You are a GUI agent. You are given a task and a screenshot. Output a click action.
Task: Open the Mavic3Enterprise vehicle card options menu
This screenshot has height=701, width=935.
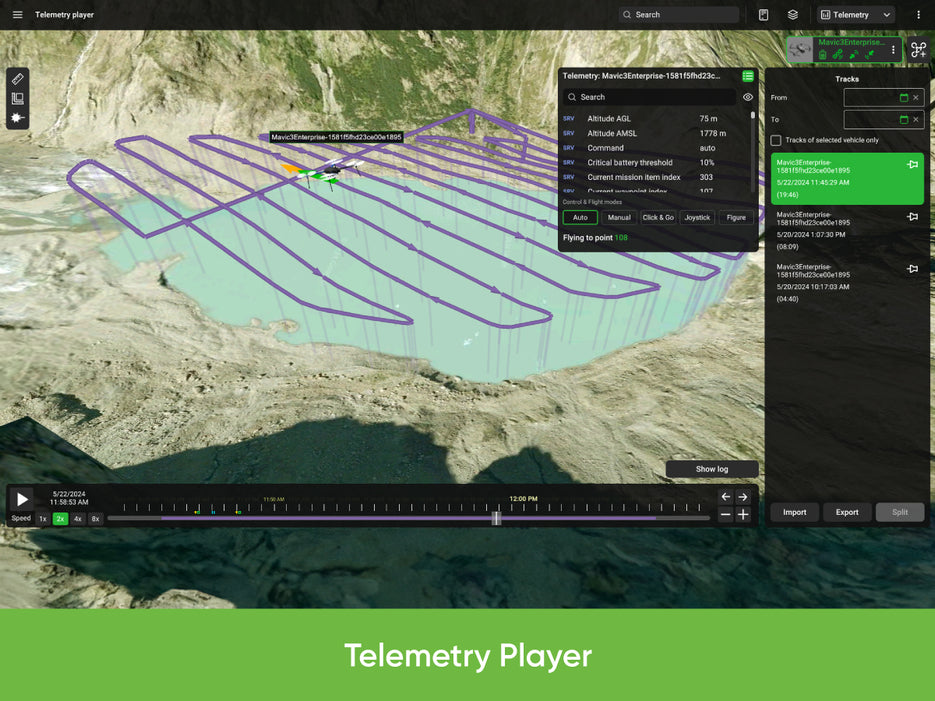894,49
